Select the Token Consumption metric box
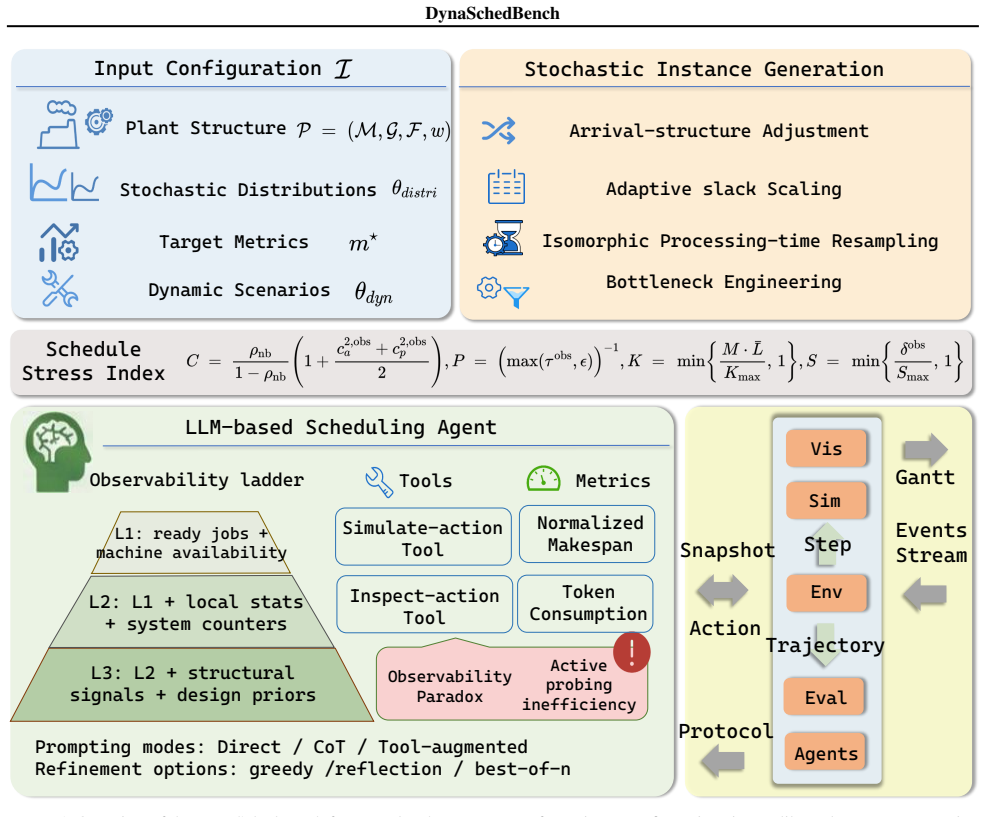985x817 pixels. [585, 603]
